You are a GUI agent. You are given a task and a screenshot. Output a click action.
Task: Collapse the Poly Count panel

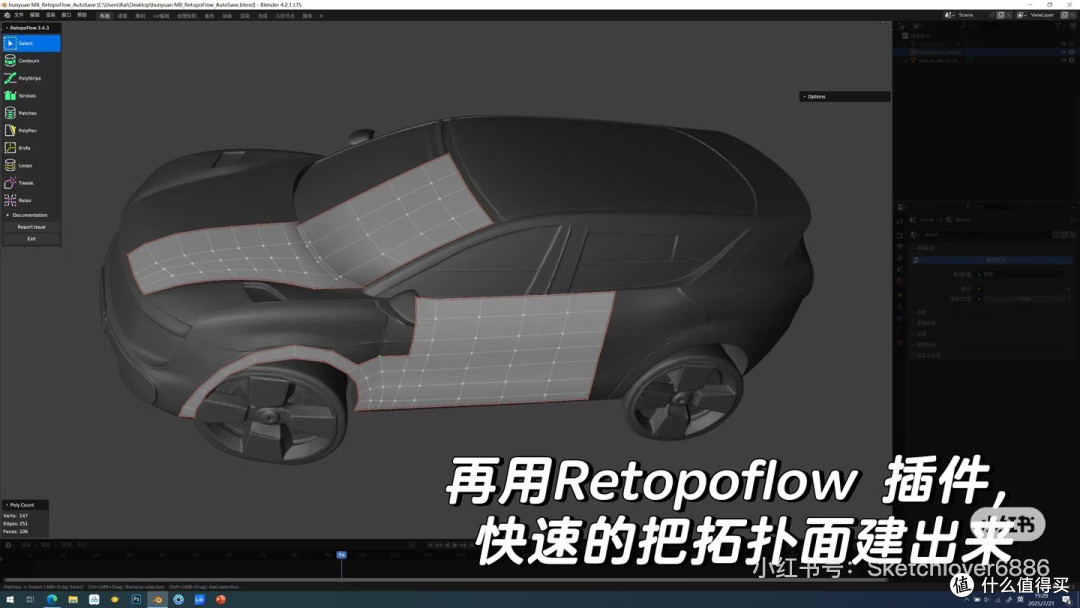[x=25, y=505]
